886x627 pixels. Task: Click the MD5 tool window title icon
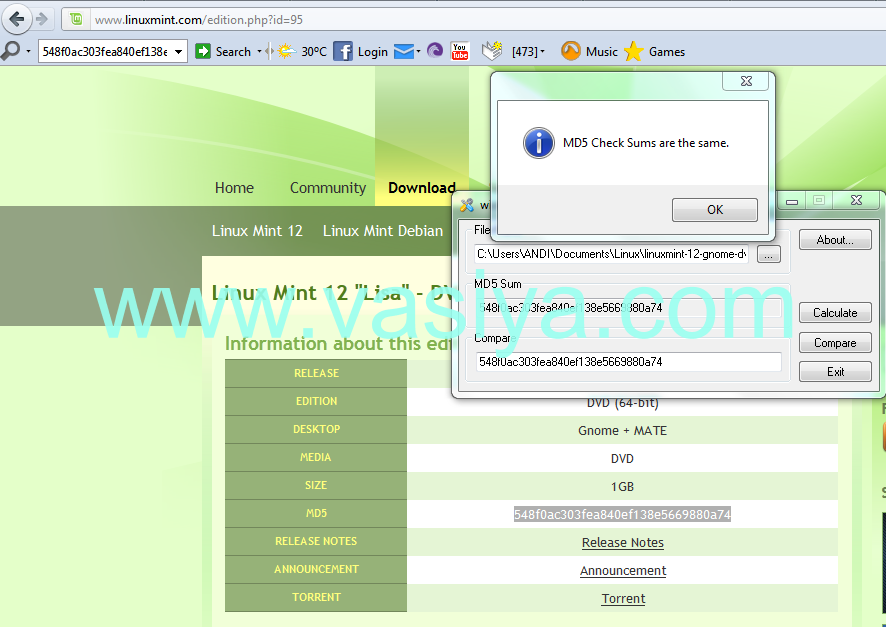tap(467, 204)
